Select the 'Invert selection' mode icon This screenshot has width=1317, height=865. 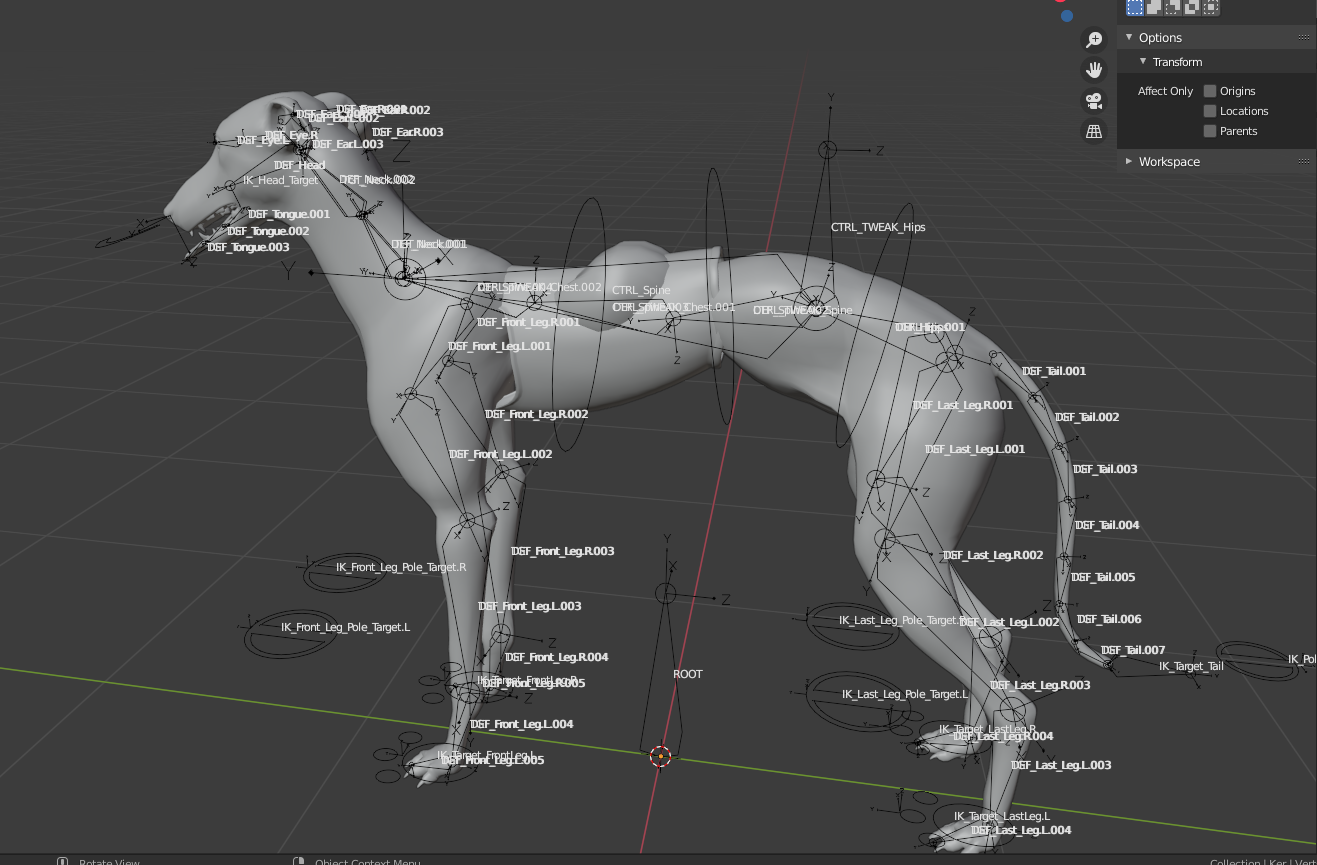point(1192,7)
